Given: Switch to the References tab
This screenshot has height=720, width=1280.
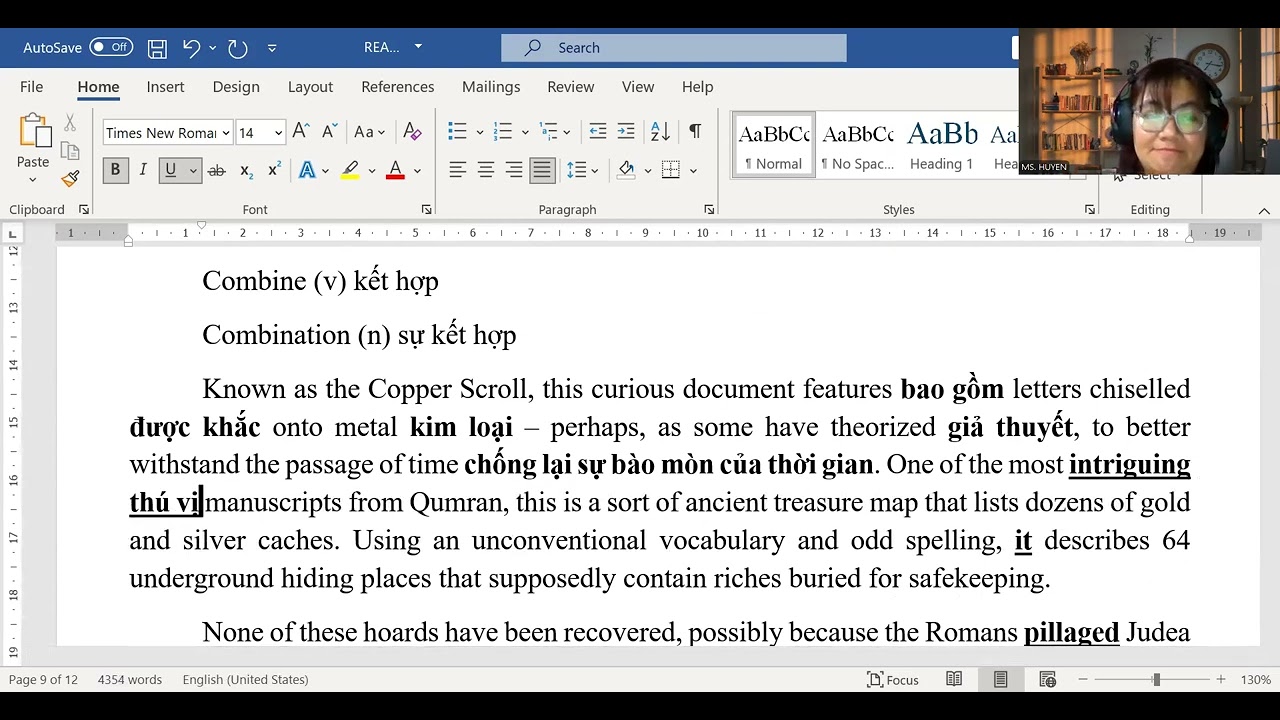Looking at the screenshot, I should 398,87.
